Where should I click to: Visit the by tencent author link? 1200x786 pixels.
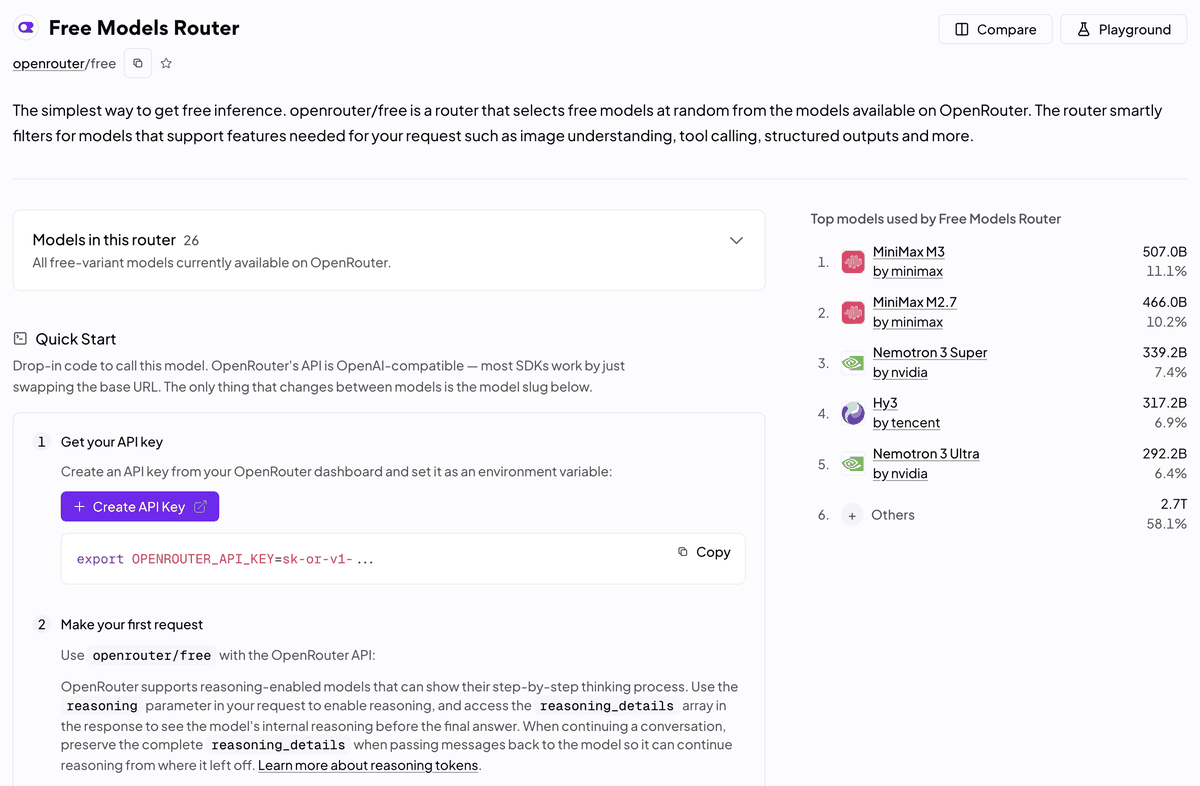[906, 422]
